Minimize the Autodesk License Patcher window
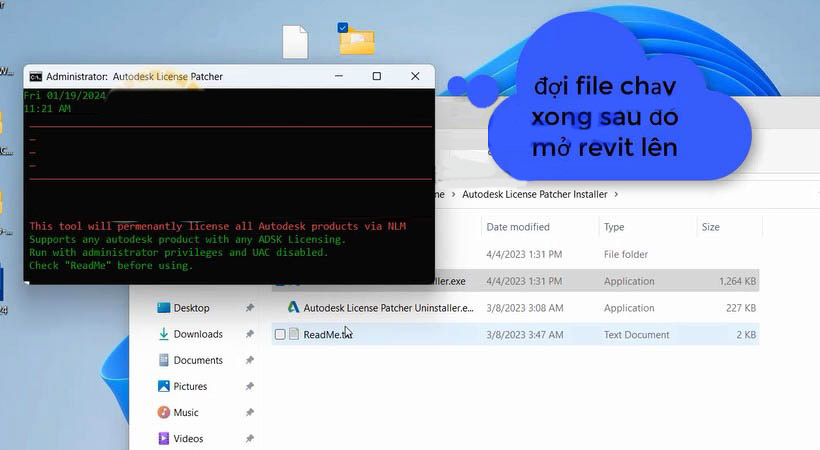The width and height of the screenshot is (820, 450). [x=339, y=76]
